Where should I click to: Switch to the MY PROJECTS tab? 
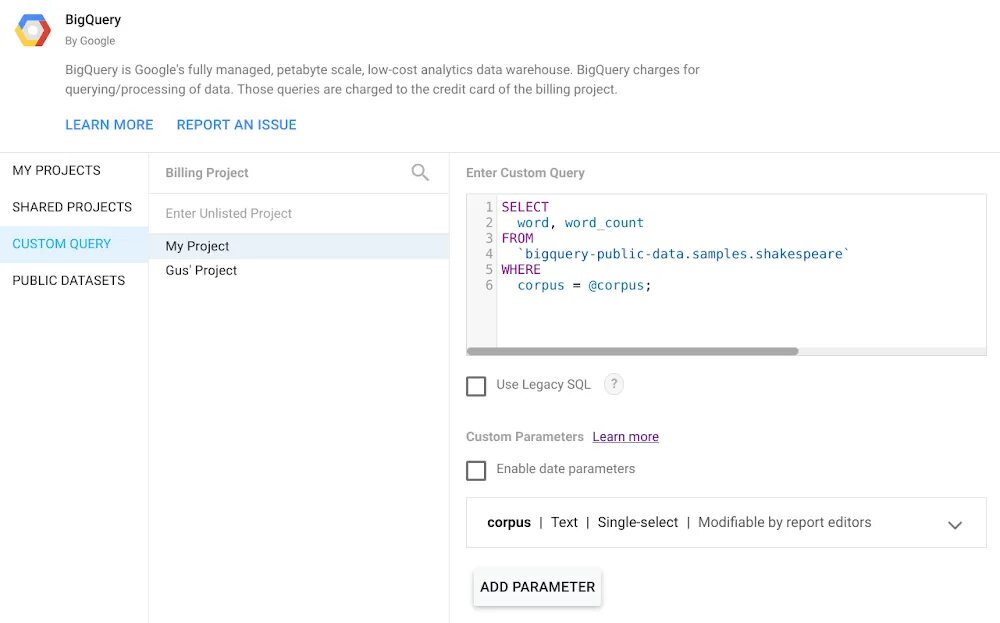tap(57, 171)
